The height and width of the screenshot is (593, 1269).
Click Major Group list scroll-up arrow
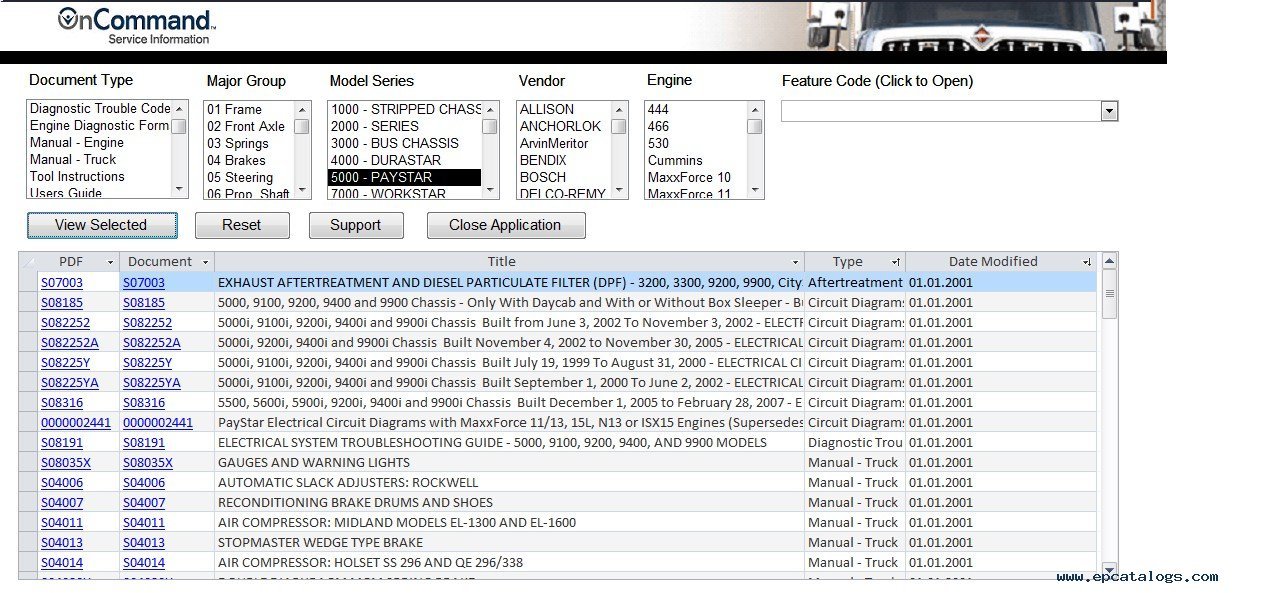coord(302,108)
